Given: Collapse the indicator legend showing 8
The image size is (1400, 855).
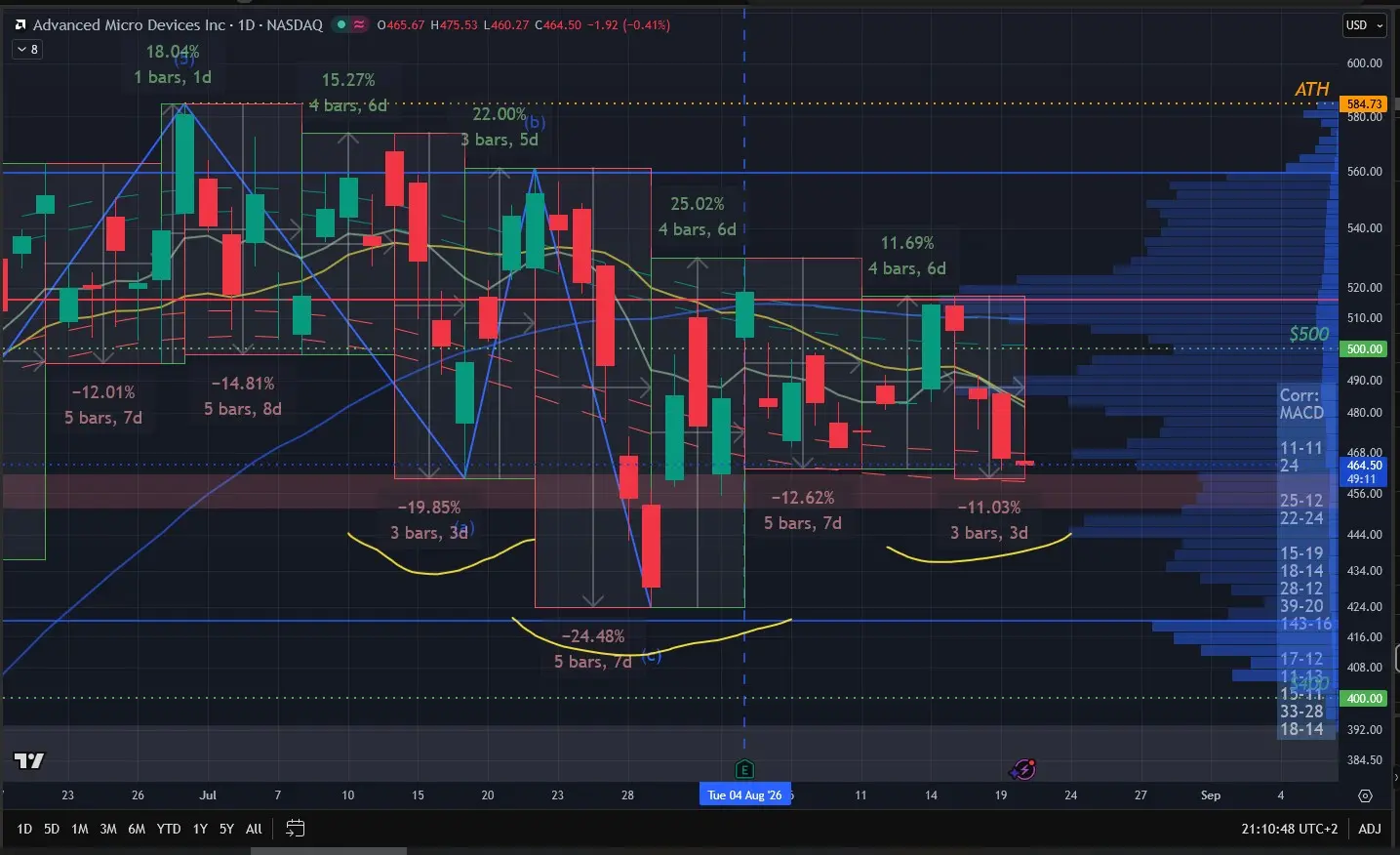Looking at the screenshot, I should tap(27, 49).
